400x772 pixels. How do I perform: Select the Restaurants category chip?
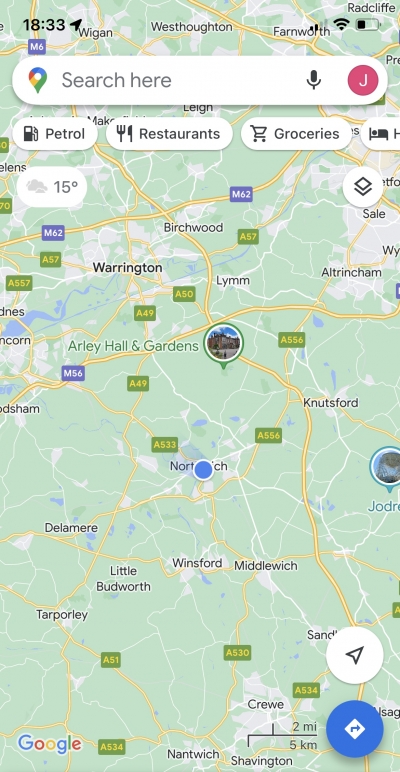pos(169,134)
